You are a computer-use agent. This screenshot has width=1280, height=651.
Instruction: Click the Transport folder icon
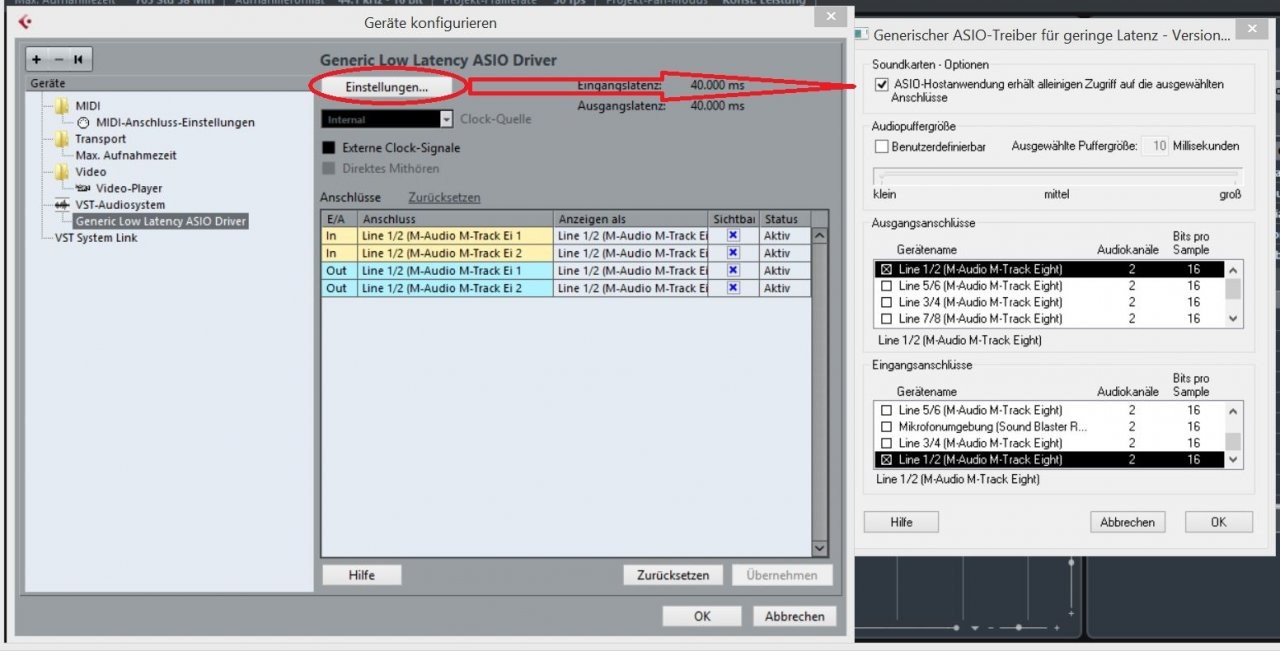point(62,139)
